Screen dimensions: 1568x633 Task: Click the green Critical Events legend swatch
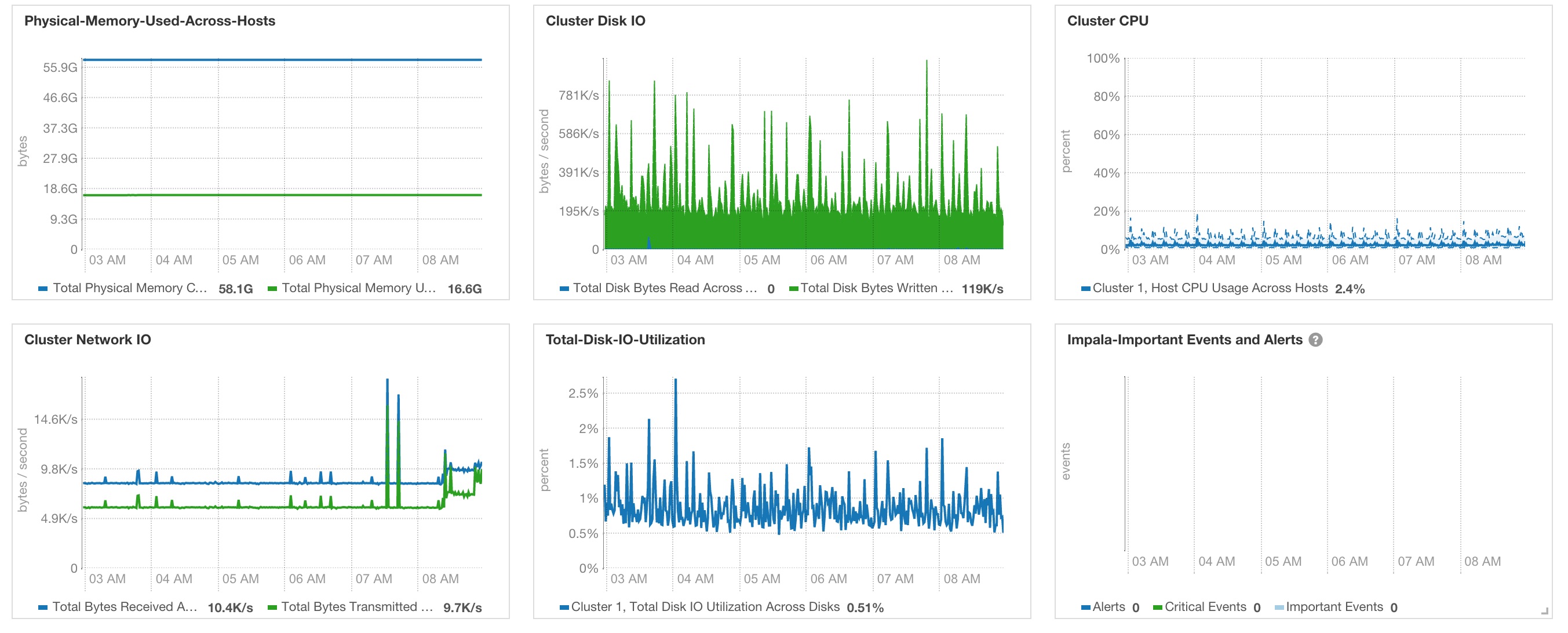click(x=1157, y=607)
